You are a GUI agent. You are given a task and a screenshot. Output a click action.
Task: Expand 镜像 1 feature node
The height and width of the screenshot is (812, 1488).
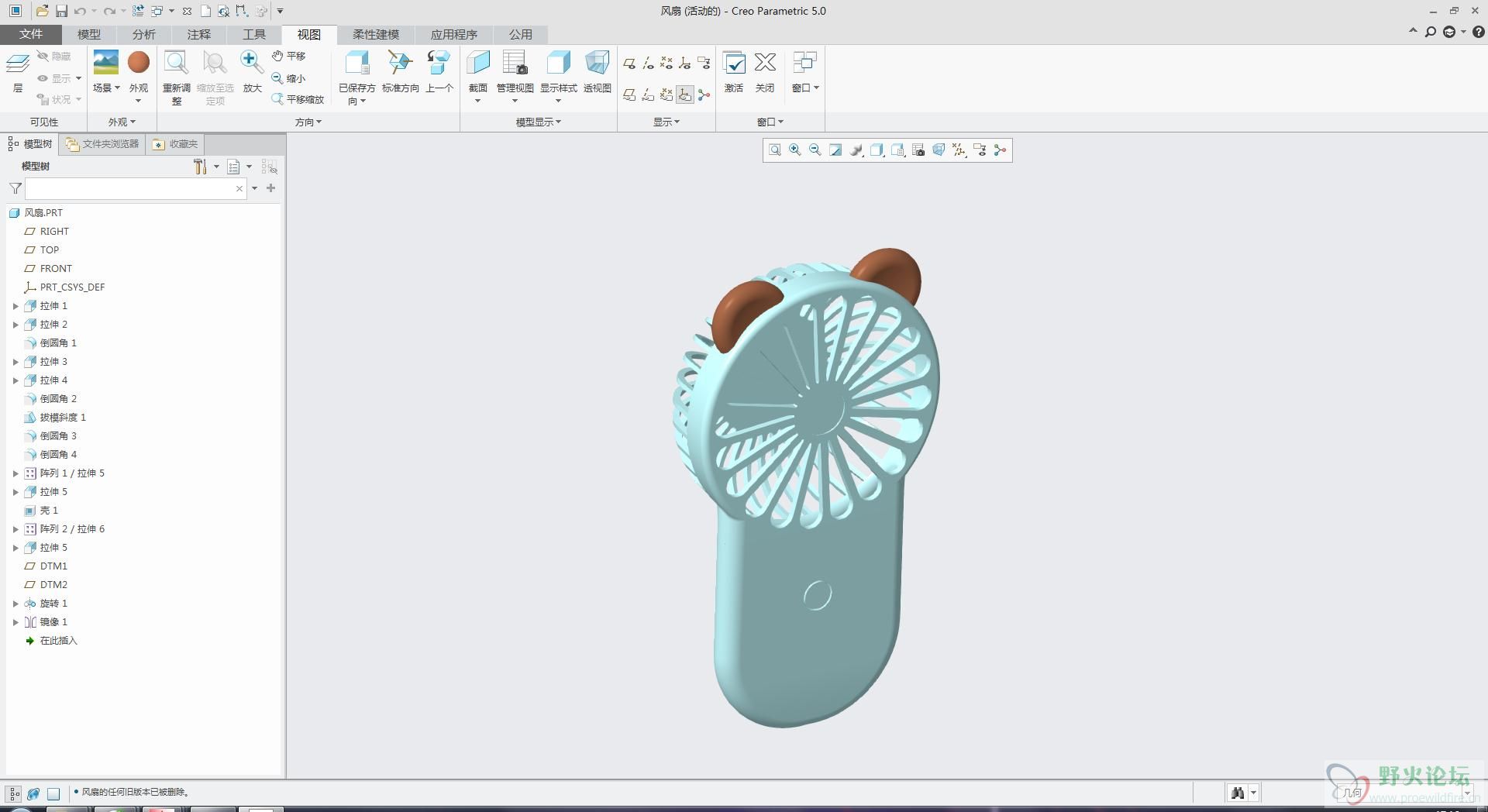15,622
